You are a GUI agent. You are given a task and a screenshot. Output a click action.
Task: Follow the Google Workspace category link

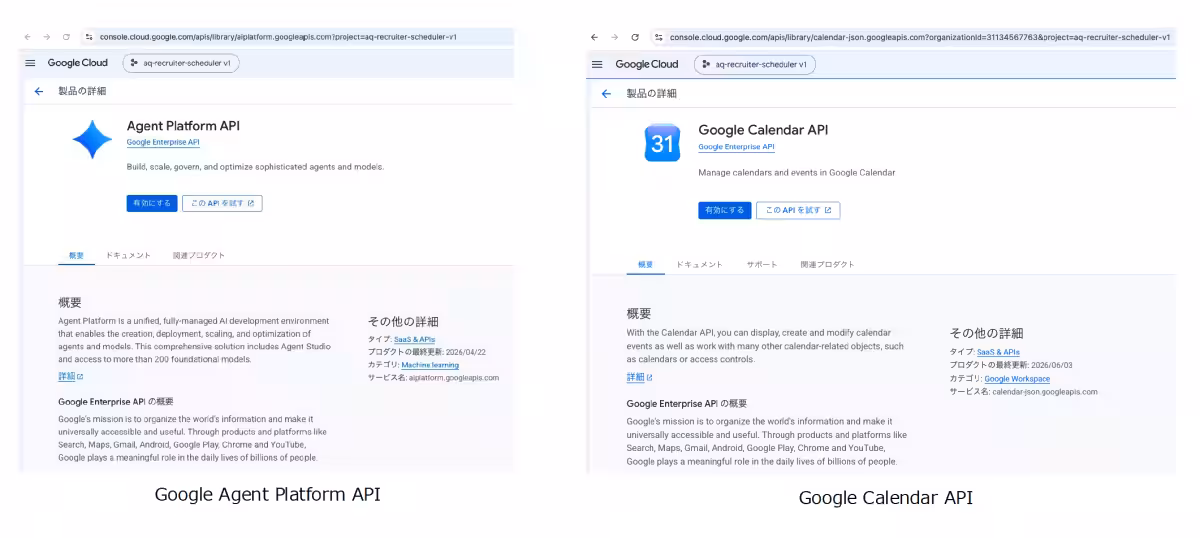1017,379
